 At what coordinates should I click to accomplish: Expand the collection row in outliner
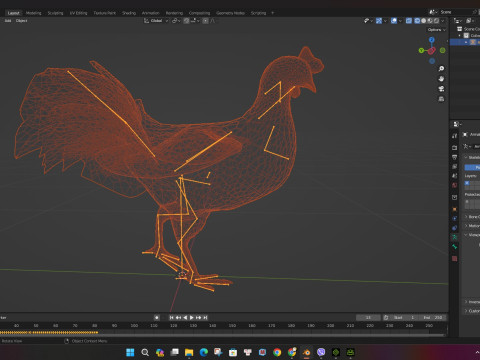460,36
